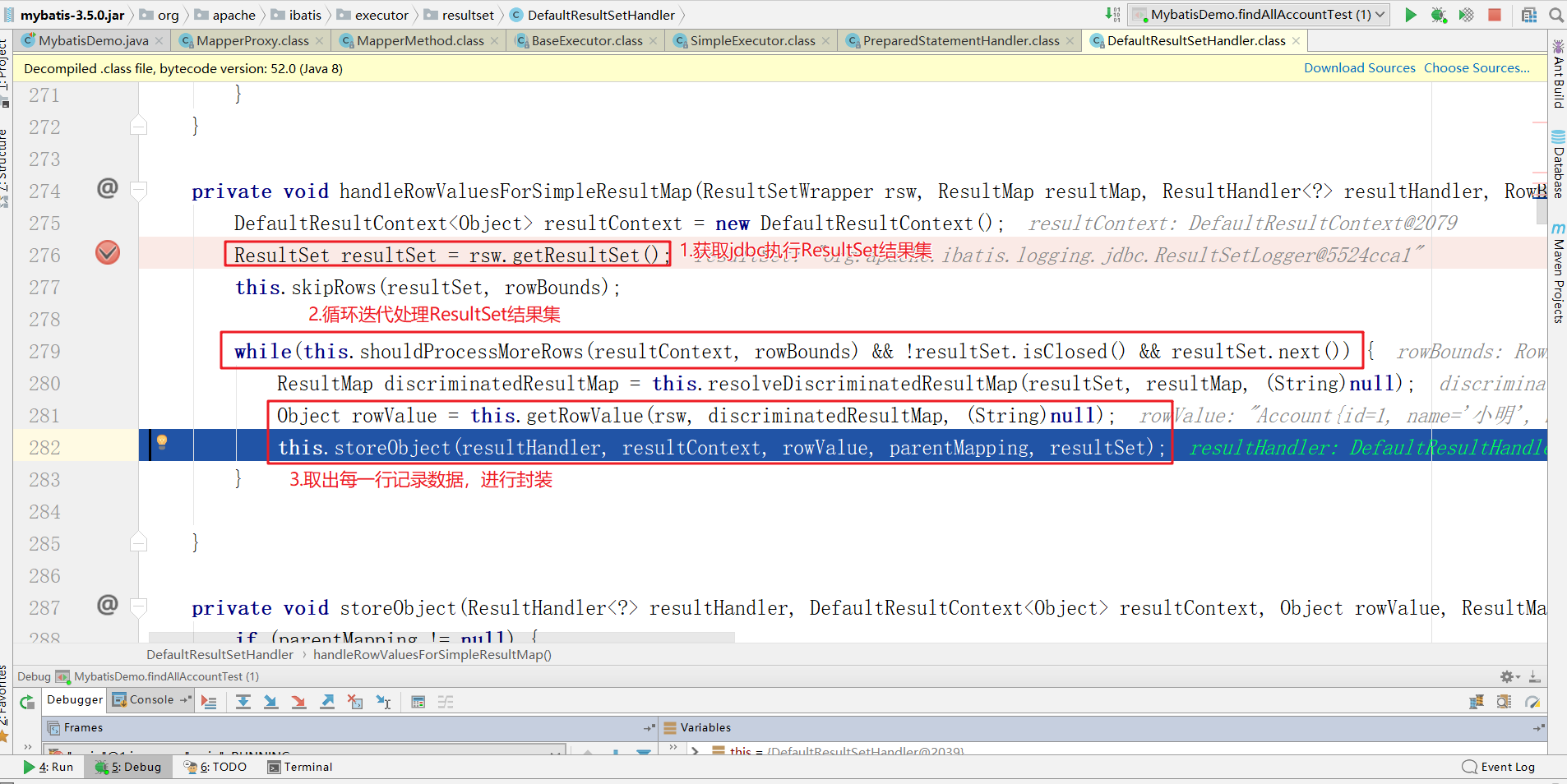
Task: Open the Maven Projects side panel
Action: 1558,273
